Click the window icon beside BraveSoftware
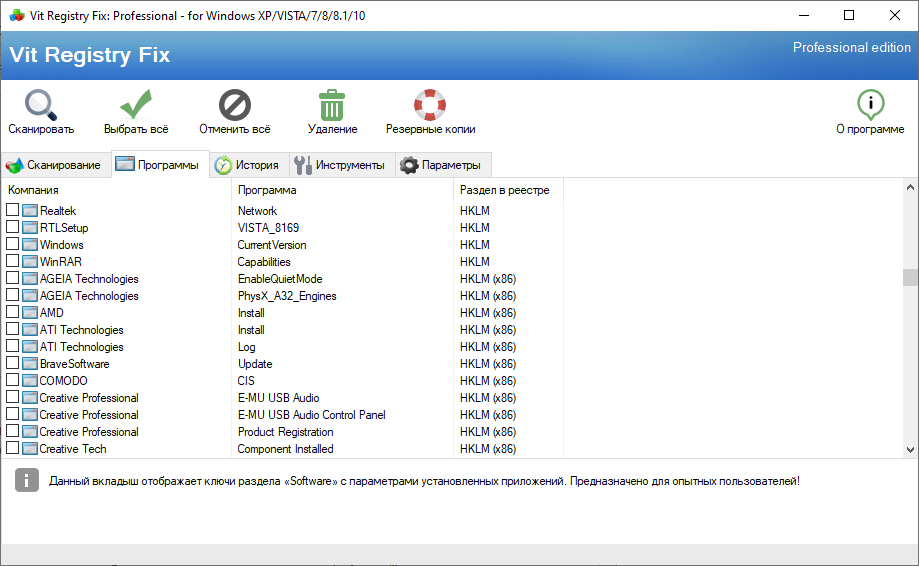Screen dimensions: 919x566 30,363
